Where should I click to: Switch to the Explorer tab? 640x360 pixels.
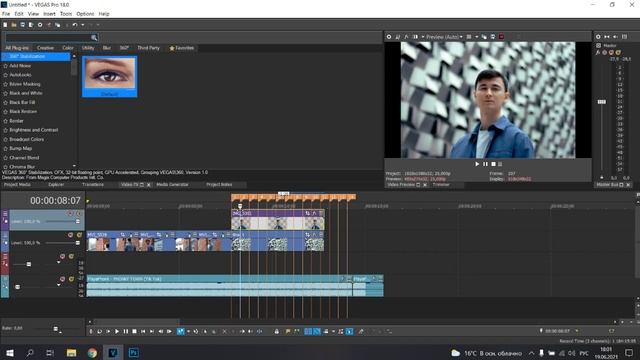point(56,184)
